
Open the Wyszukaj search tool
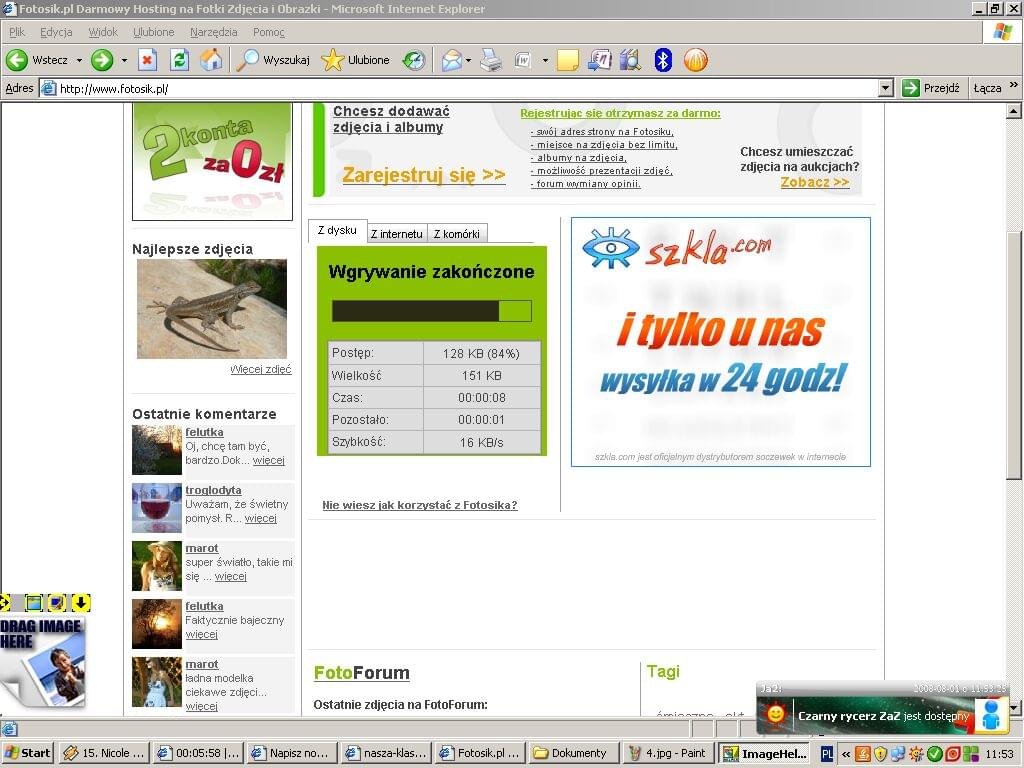pyautogui.click(x=272, y=60)
